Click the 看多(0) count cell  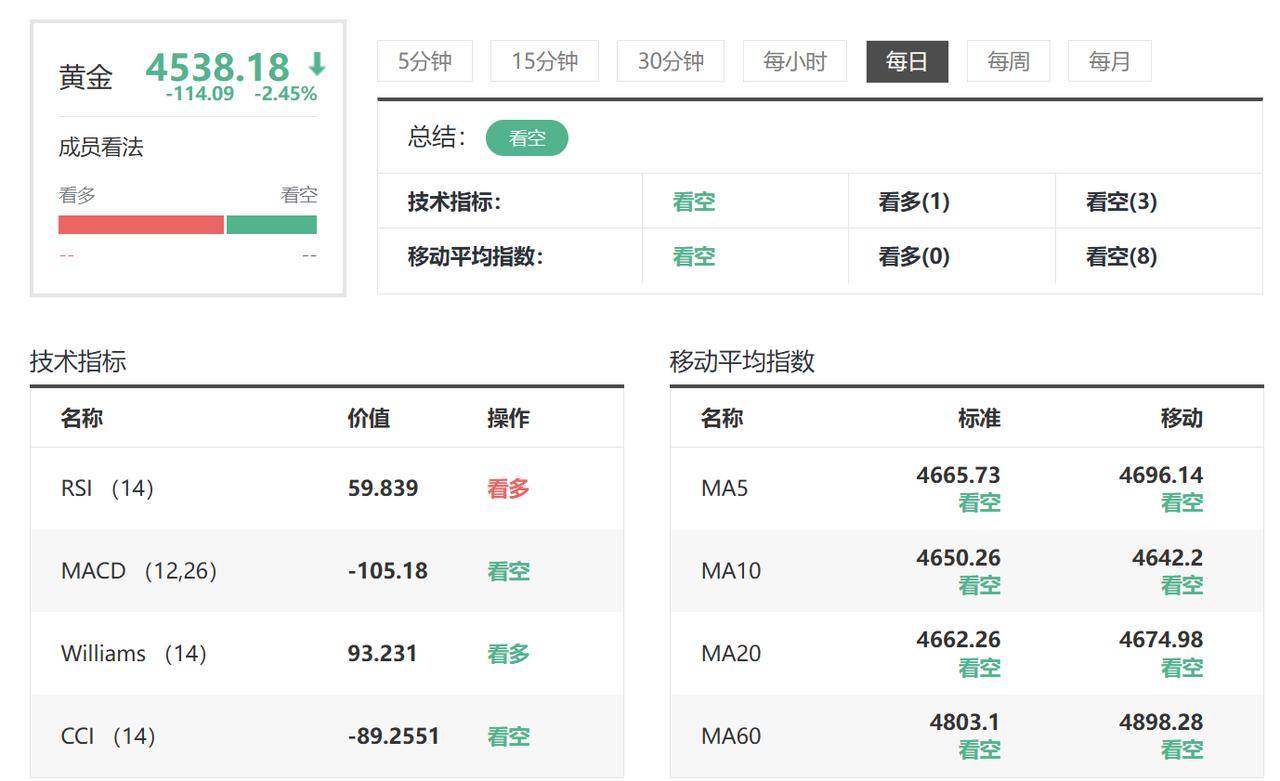[914, 257]
